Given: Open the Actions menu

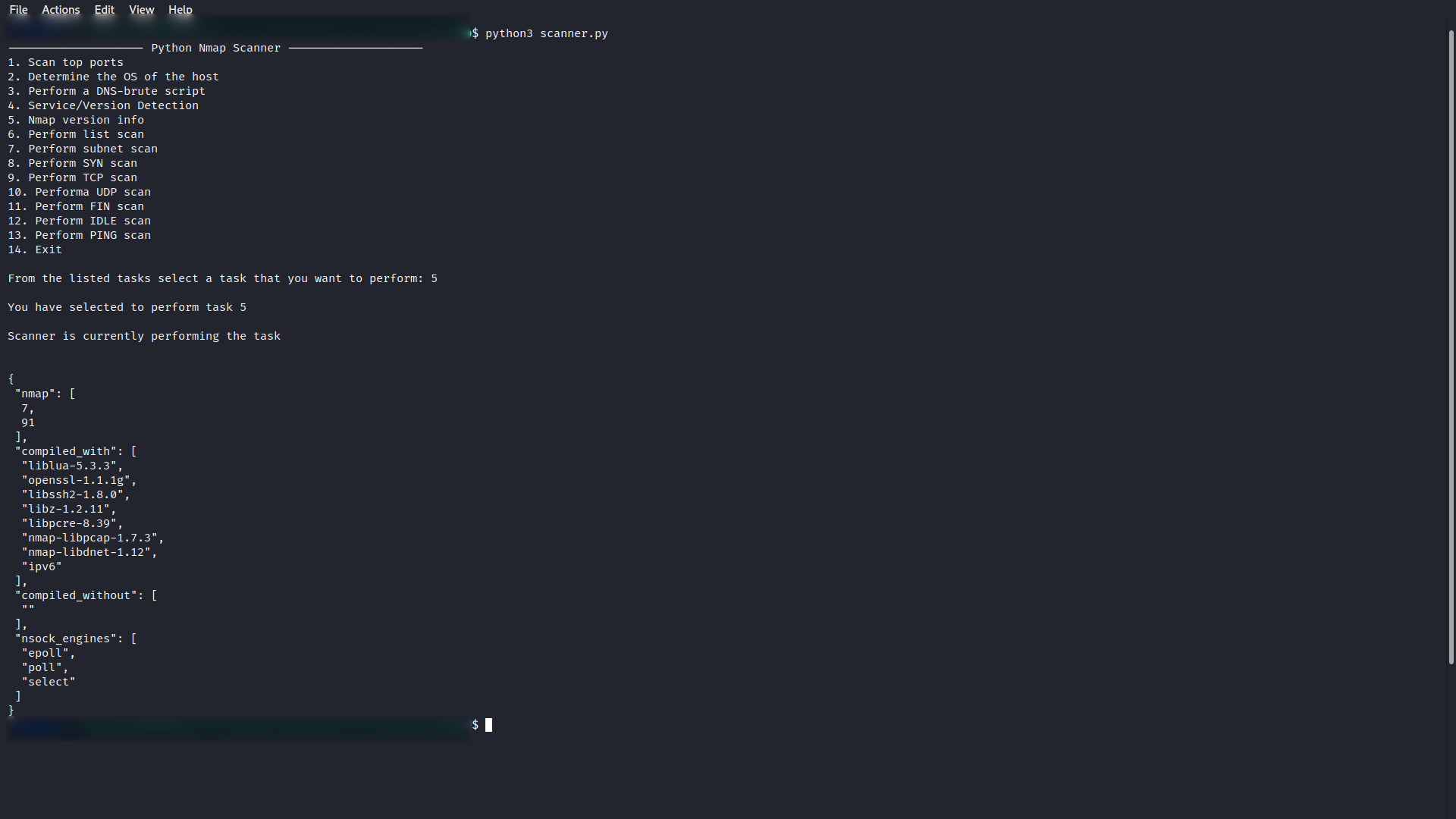Looking at the screenshot, I should pos(61,10).
